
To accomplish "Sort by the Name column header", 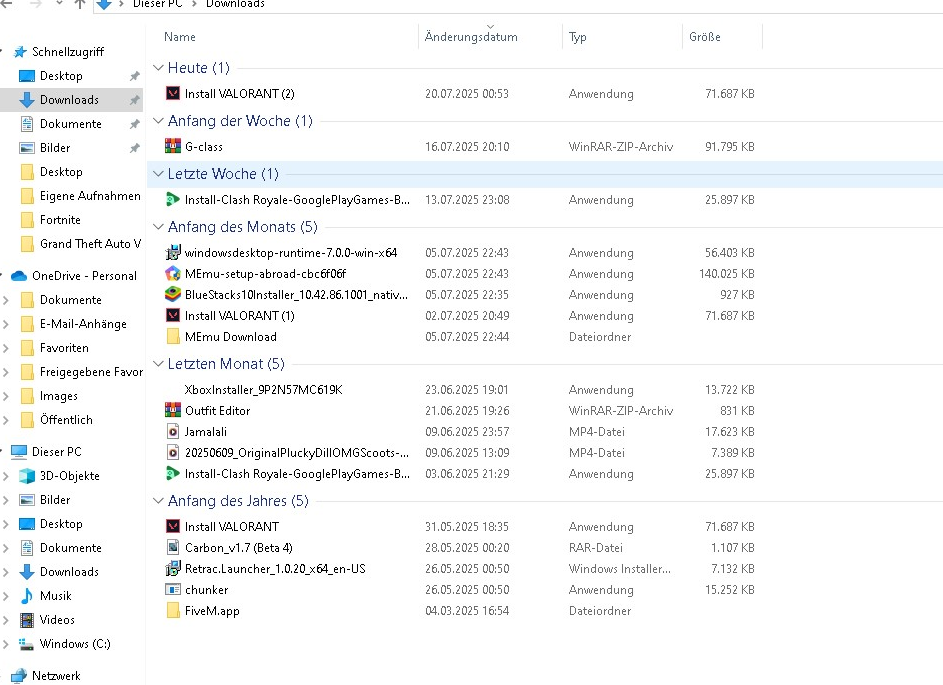I will [180, 37].
